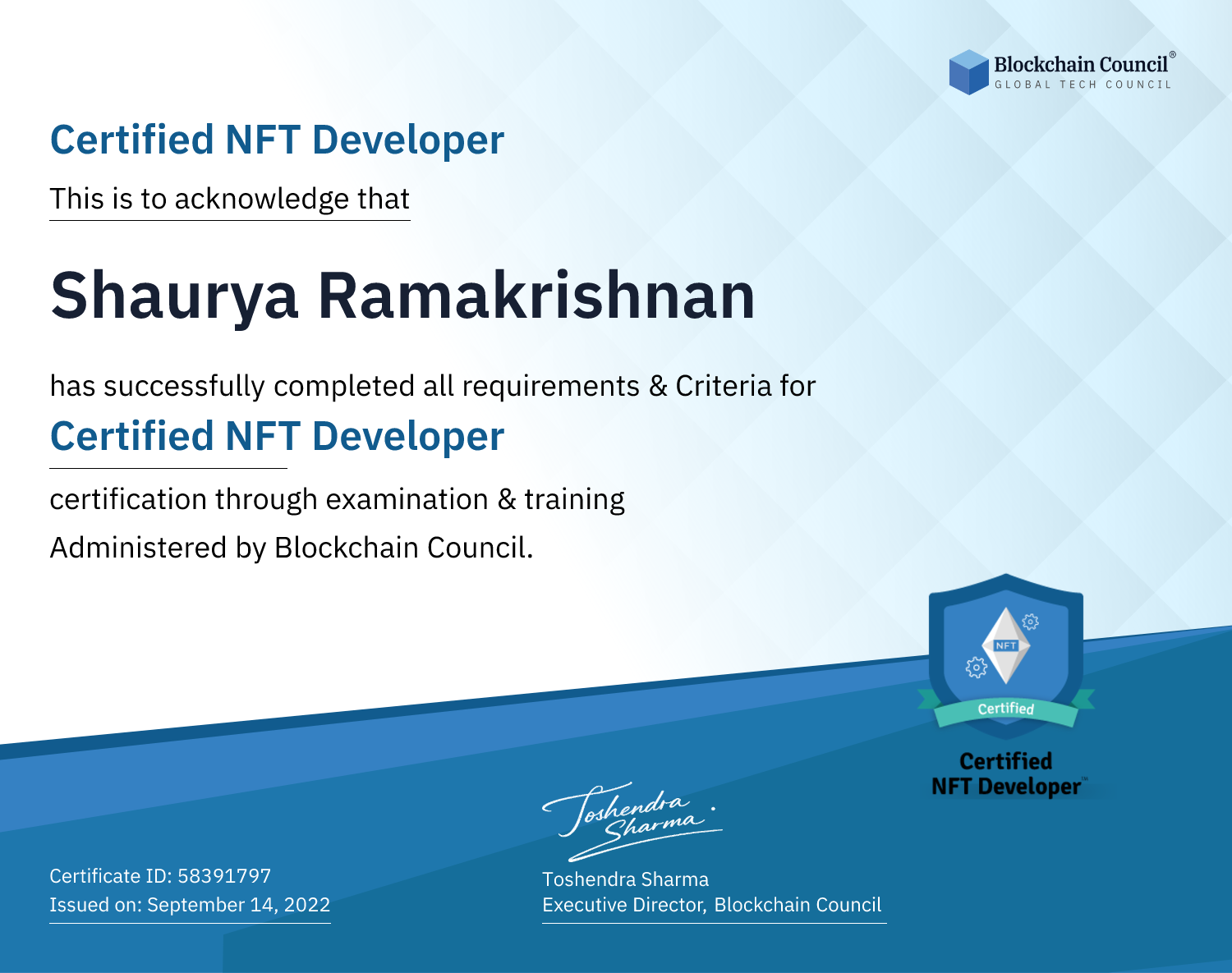The height and width of the screenshot is (973, 1232).
Task: Click the line "Administered by Blockchain Council."
Action: pyautogui.click(x=292, y=548)
